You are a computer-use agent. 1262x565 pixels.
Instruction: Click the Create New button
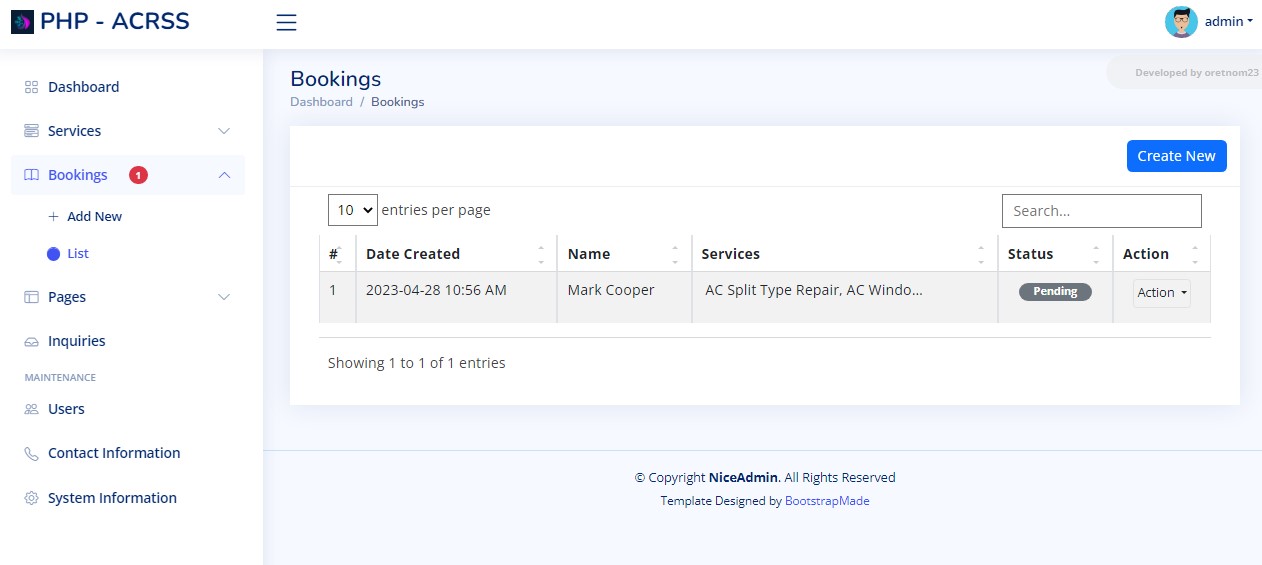pos(1176,156)
